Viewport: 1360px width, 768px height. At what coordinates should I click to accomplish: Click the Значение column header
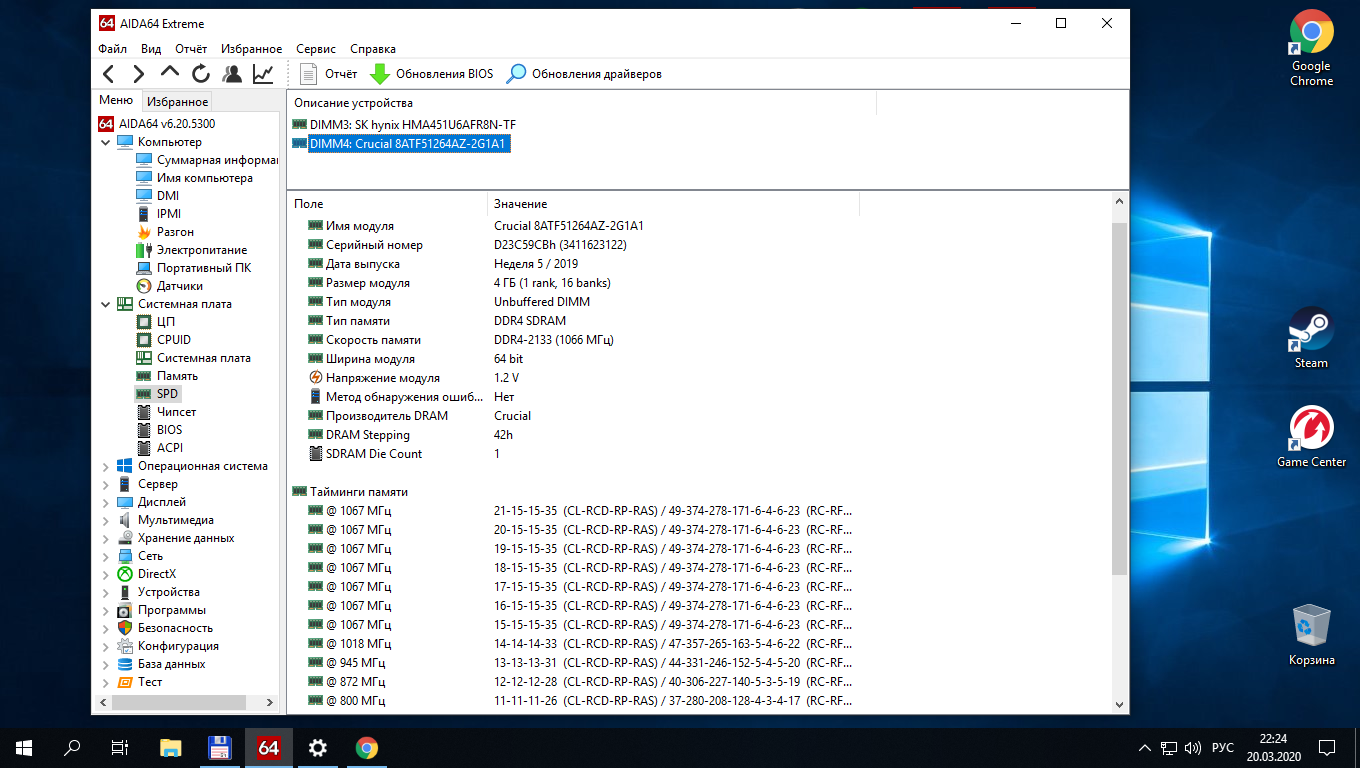click(x=673, y=203)
